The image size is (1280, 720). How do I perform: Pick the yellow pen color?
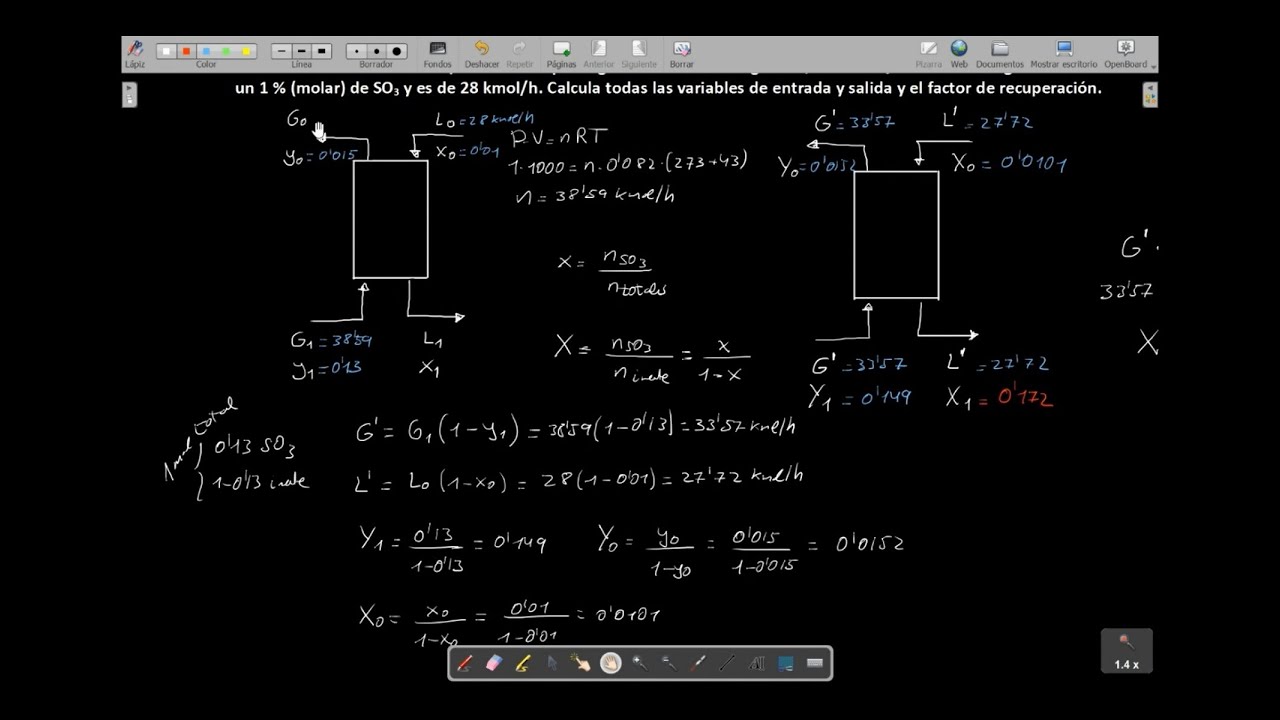point(246,51)
